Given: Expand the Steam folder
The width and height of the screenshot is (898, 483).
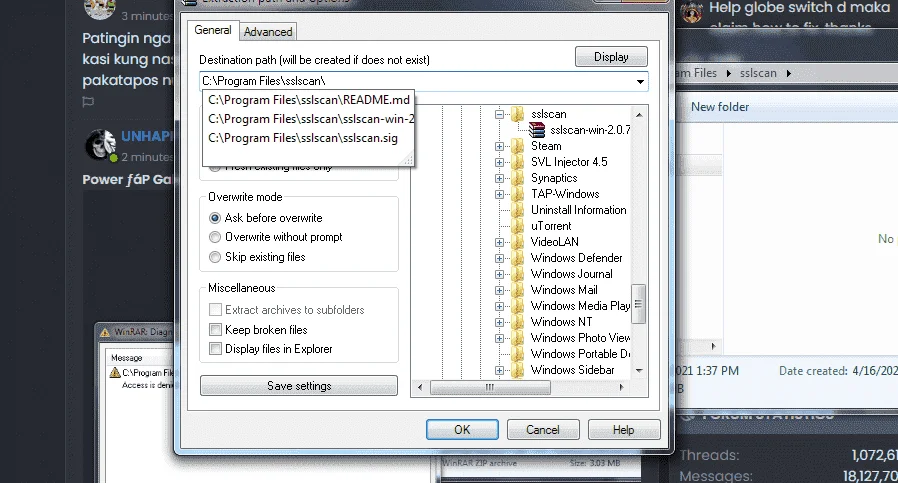Looking at the screenshot, I should 499,147.
